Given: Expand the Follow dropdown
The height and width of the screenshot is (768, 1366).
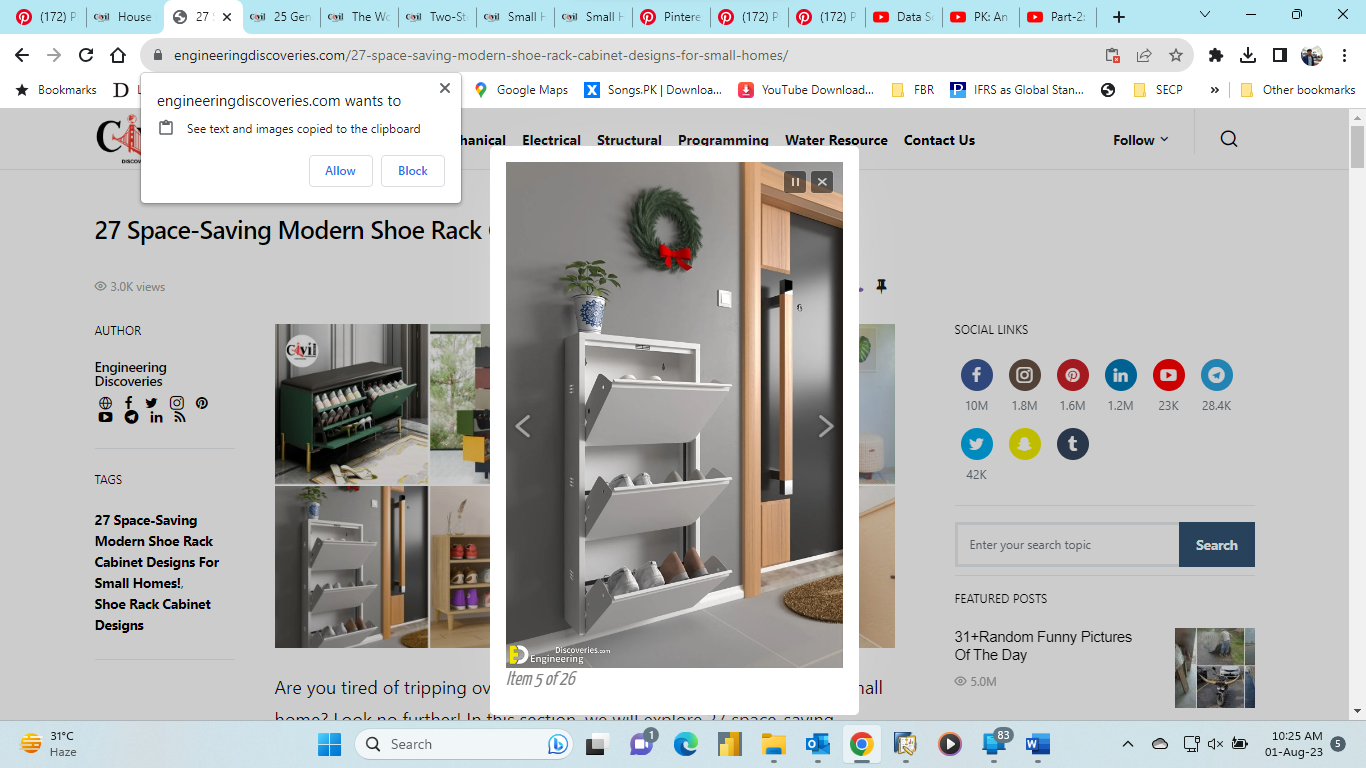Looking at the screenshot, I should [1140, 140].
